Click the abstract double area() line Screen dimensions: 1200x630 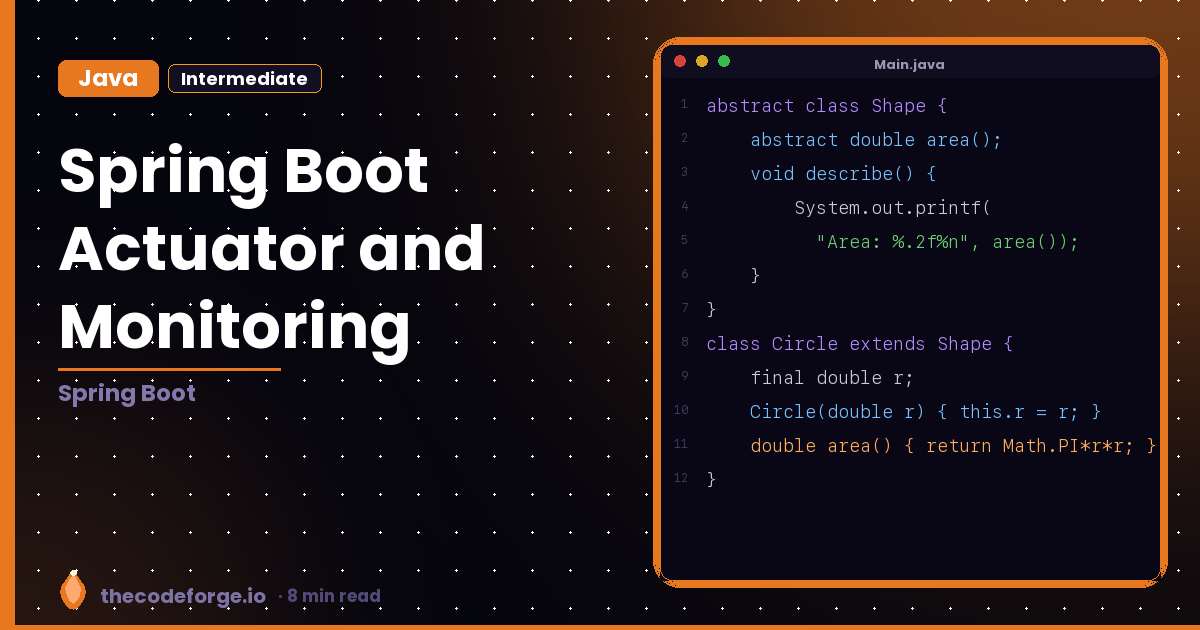click(876, 140)
